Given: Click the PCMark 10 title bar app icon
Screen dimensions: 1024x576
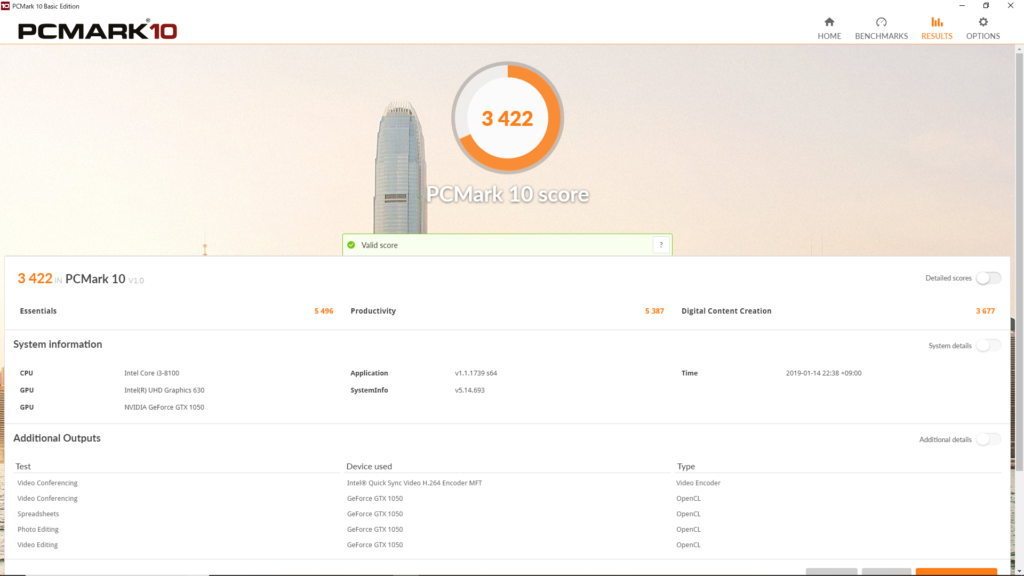Looking at the screenshot, I should coord(5,6).
